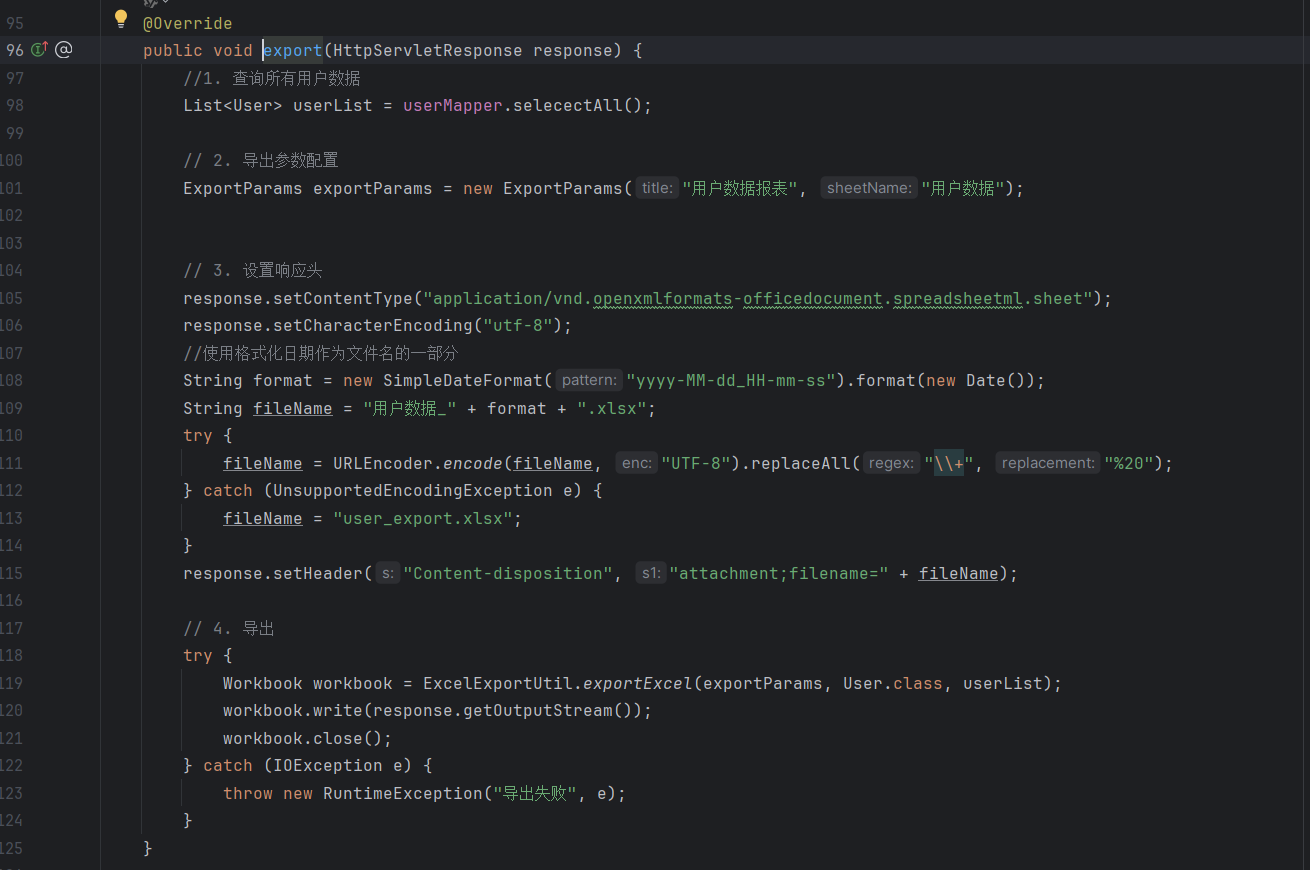Click the exportExcel call on line 119
The height and width of the screenshot is (870, 1310).
(637, 683)
